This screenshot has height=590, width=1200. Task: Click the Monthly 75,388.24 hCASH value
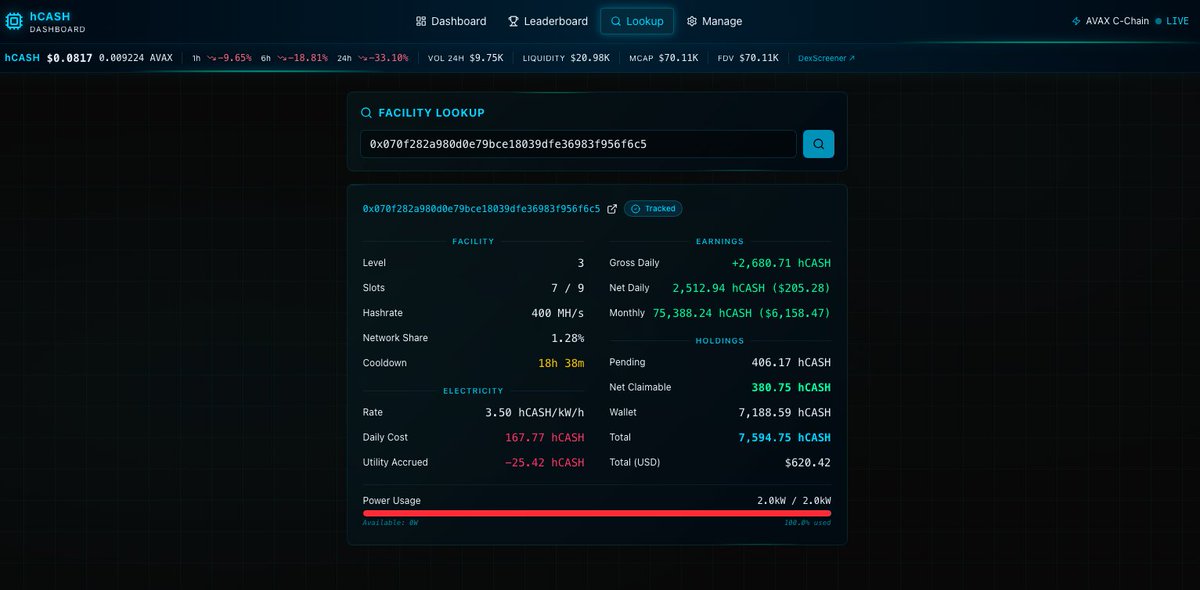point(742,313)
